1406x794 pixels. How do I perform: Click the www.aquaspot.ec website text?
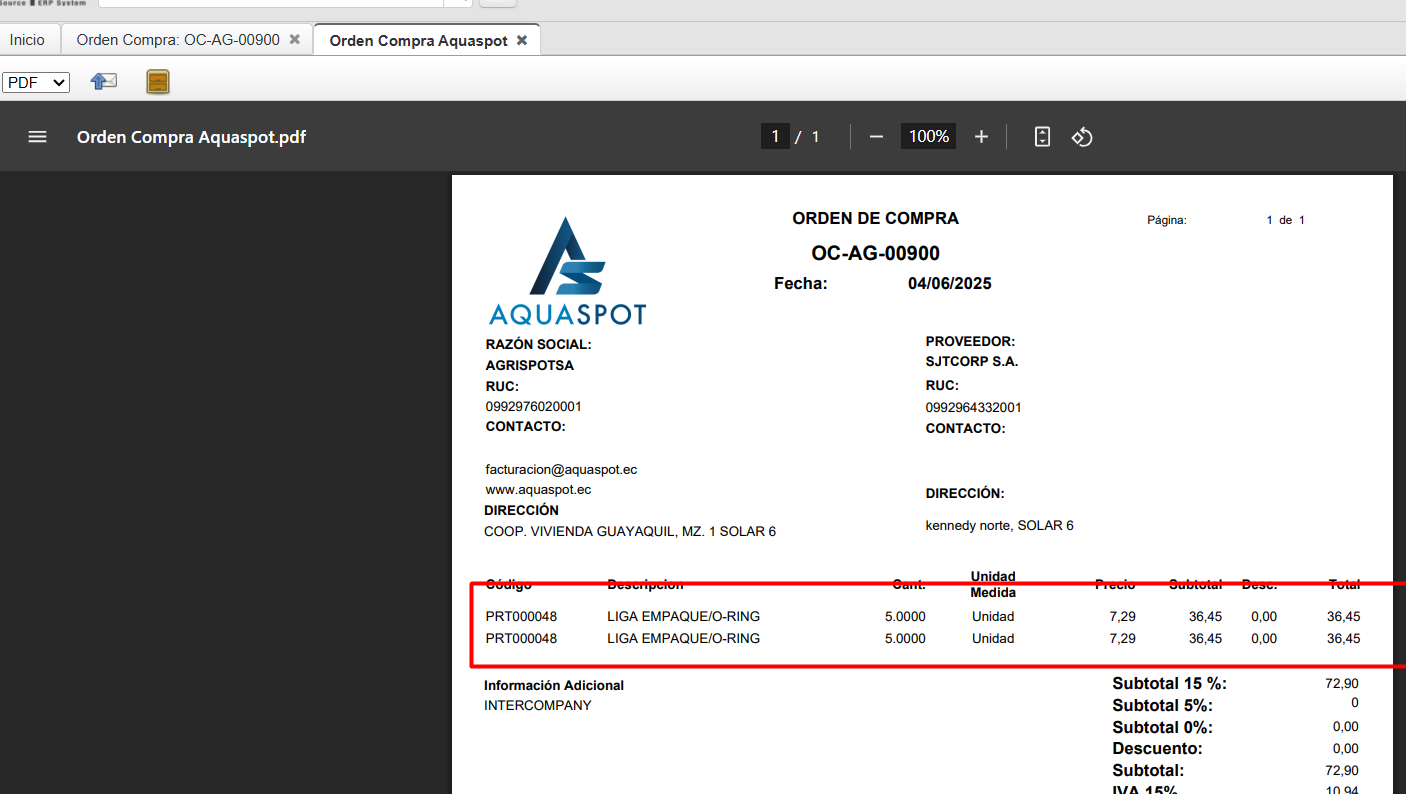(538, 490)
